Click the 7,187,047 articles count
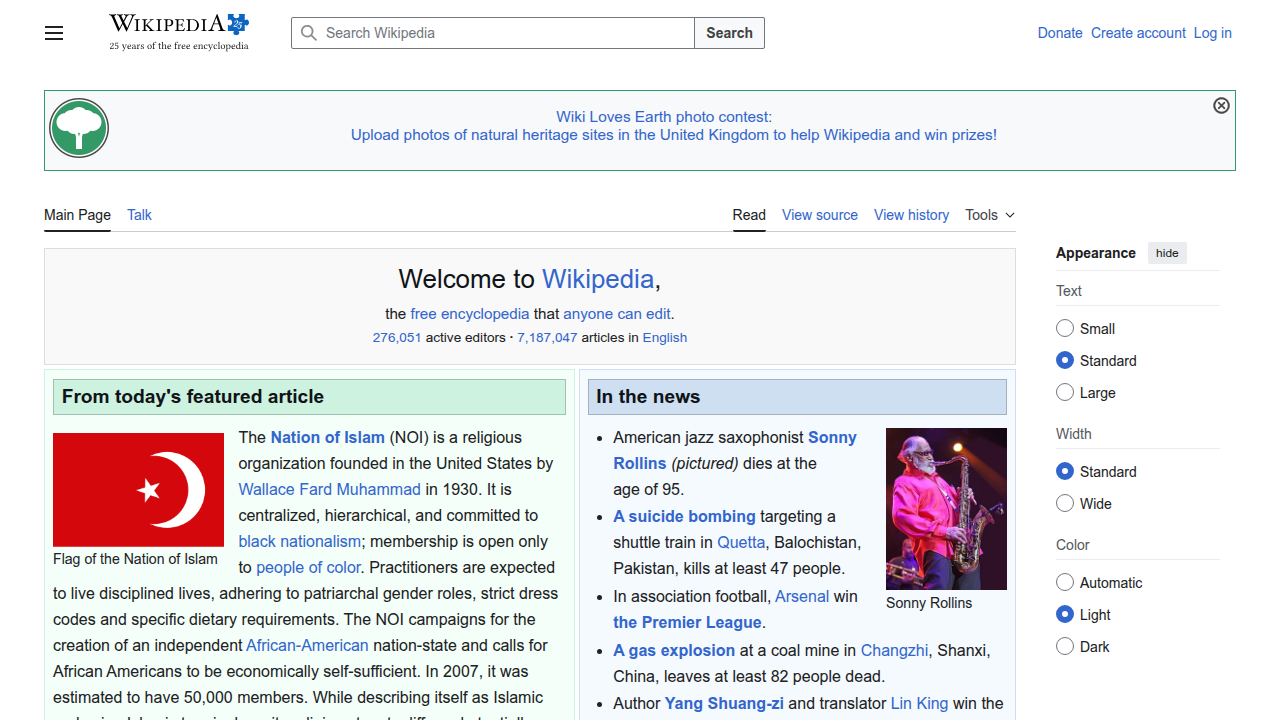 coord(547,338)
